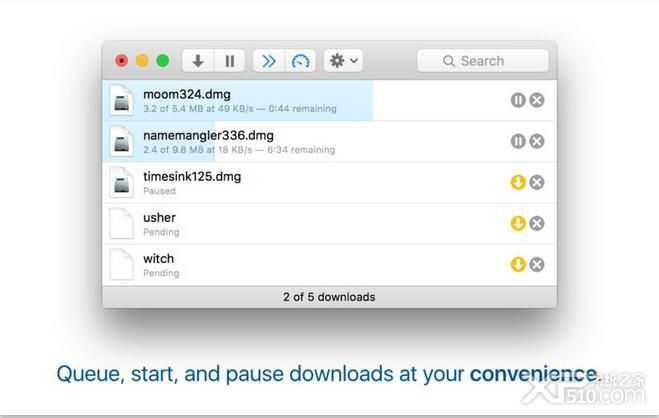Remove timesink125.dmg from the queue

tap(537, 182)
